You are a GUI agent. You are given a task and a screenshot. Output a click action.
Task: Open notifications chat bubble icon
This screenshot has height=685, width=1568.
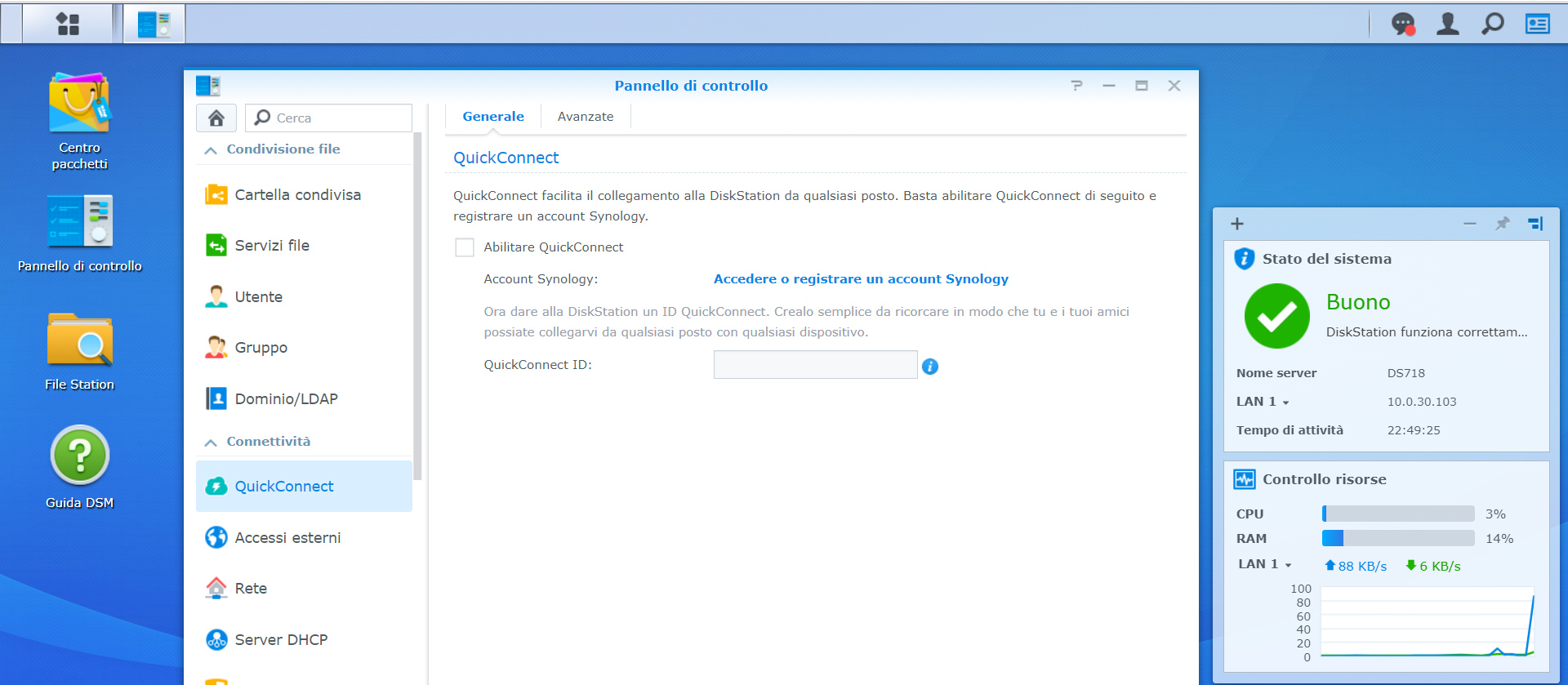(1403, 24)
